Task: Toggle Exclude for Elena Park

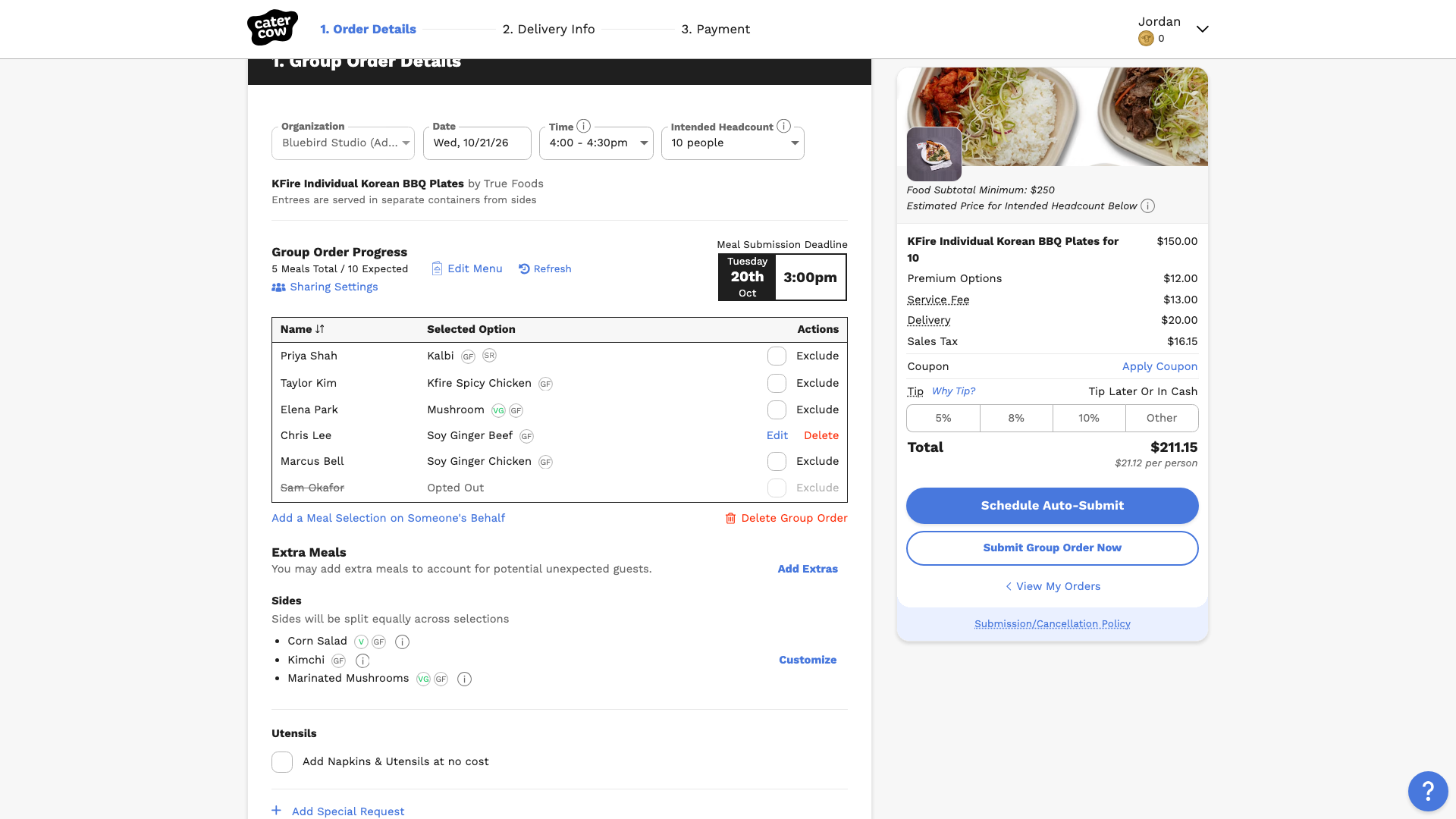Action: coord(777,410)
